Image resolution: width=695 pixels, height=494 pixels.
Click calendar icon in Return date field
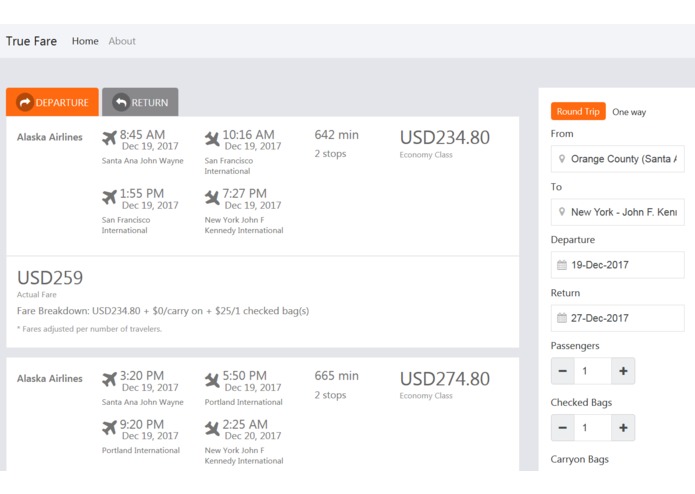tap(562, 318)
